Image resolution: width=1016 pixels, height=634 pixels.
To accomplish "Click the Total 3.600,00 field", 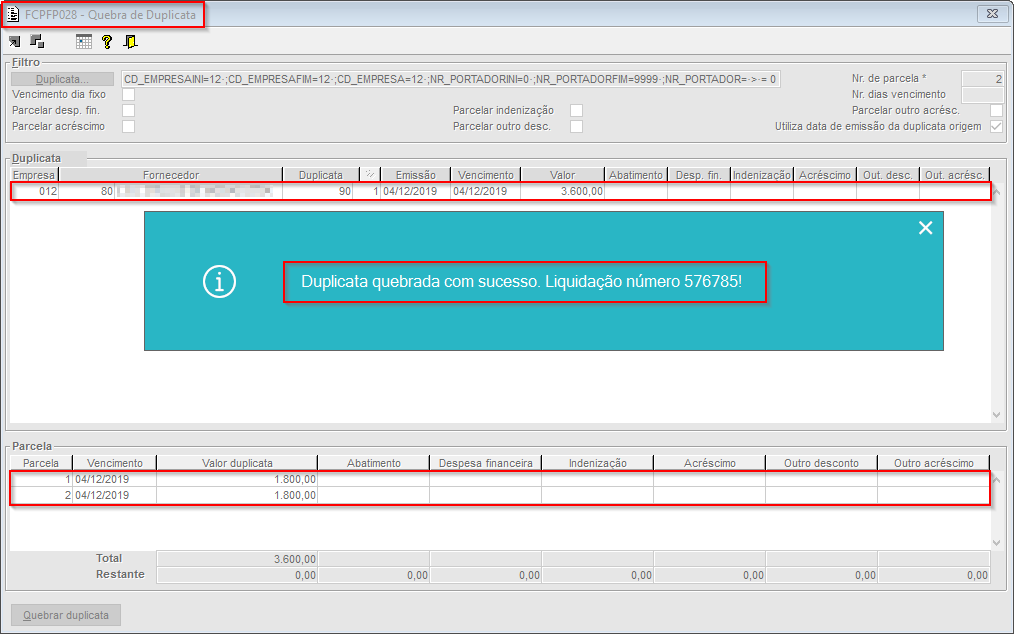I will point(237,559).
